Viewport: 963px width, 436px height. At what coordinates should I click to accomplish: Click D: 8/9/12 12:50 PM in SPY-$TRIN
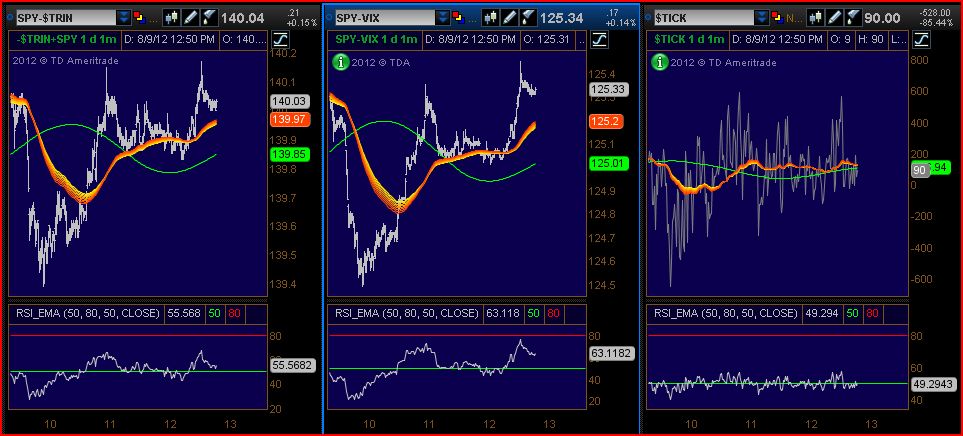click(169, 40)
